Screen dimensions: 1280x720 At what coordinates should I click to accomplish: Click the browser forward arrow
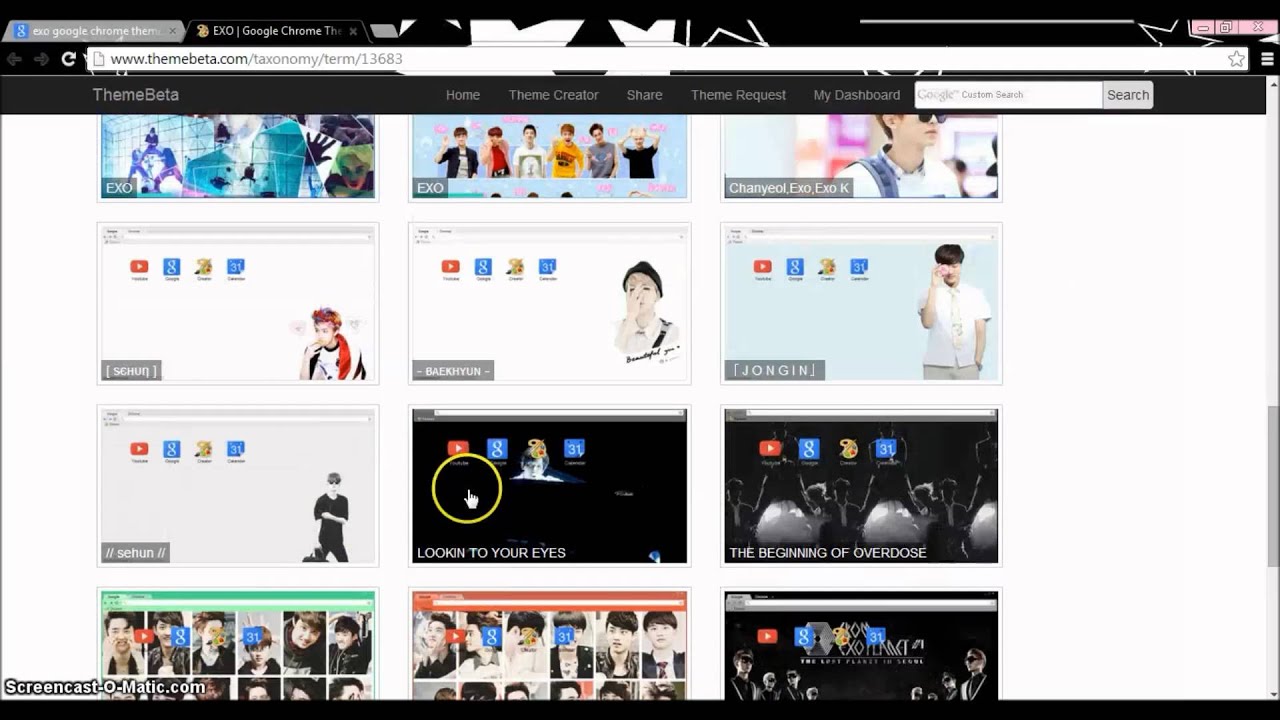click(41, 59)
